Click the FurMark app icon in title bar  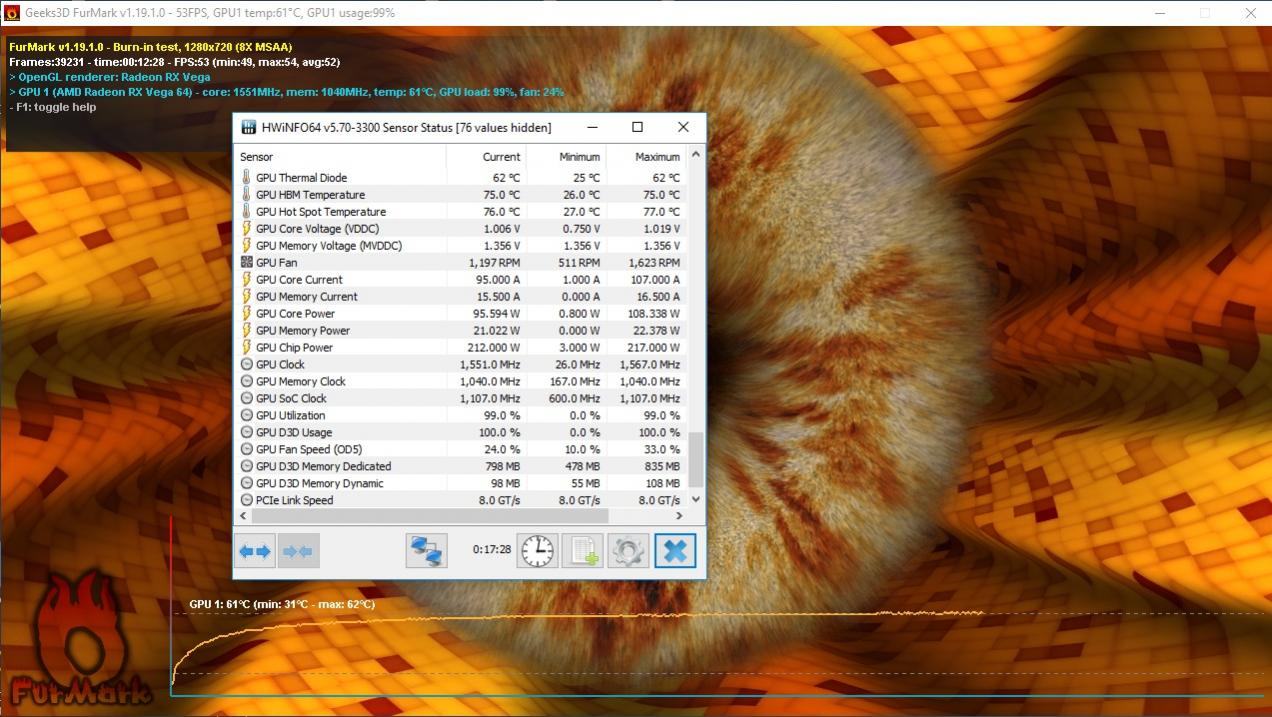pos(12,13)
